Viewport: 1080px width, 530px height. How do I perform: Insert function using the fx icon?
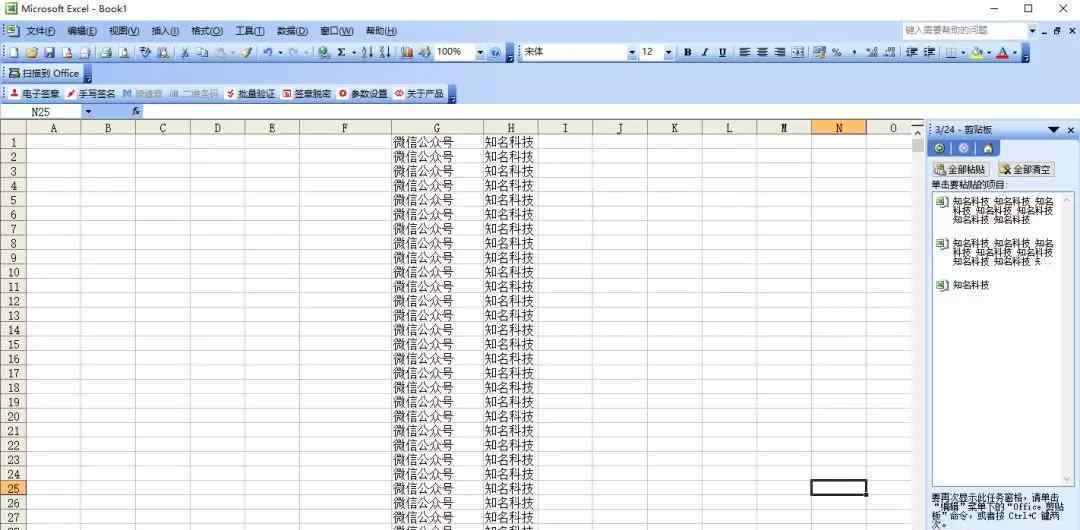(136, 111)
